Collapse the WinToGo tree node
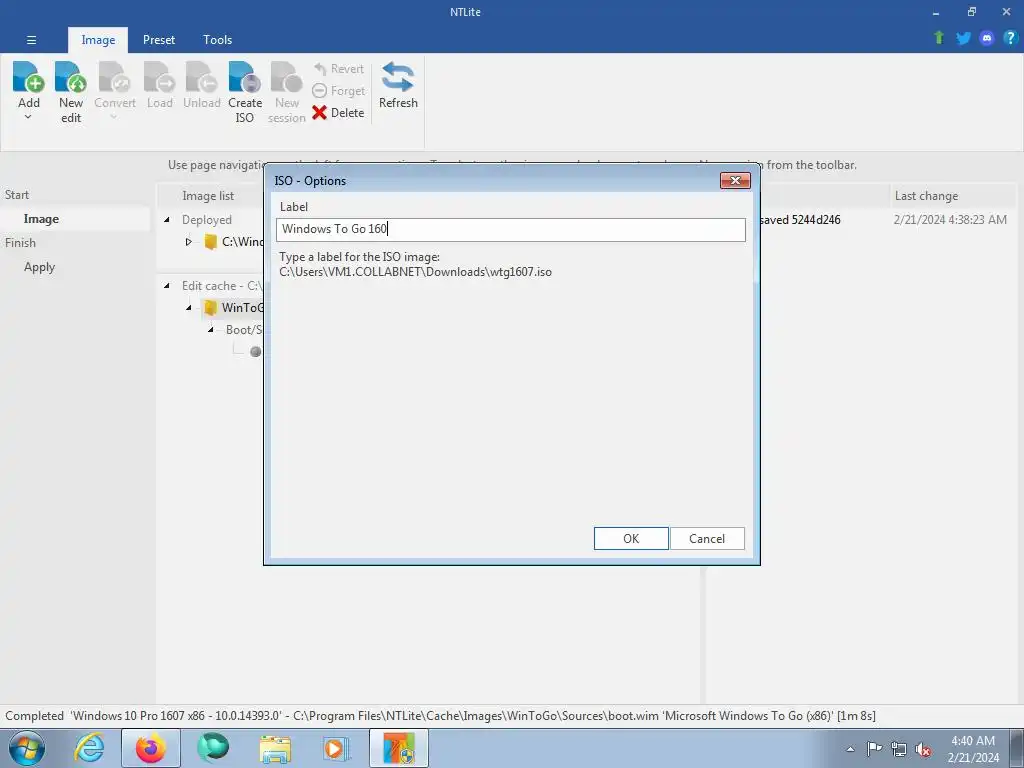1024x768 pixels. pos(189,308)
